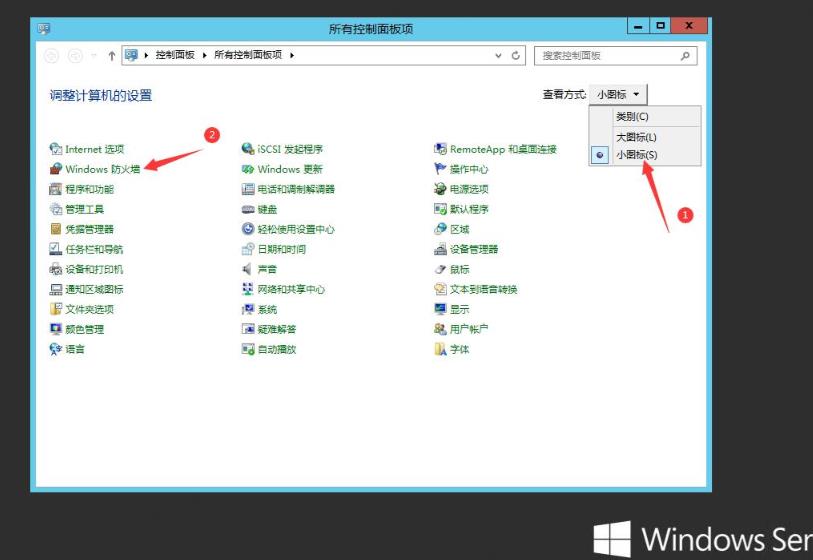Focus the 搜索控制面板 search box
The image size is (813, 560).
point(615,55)
